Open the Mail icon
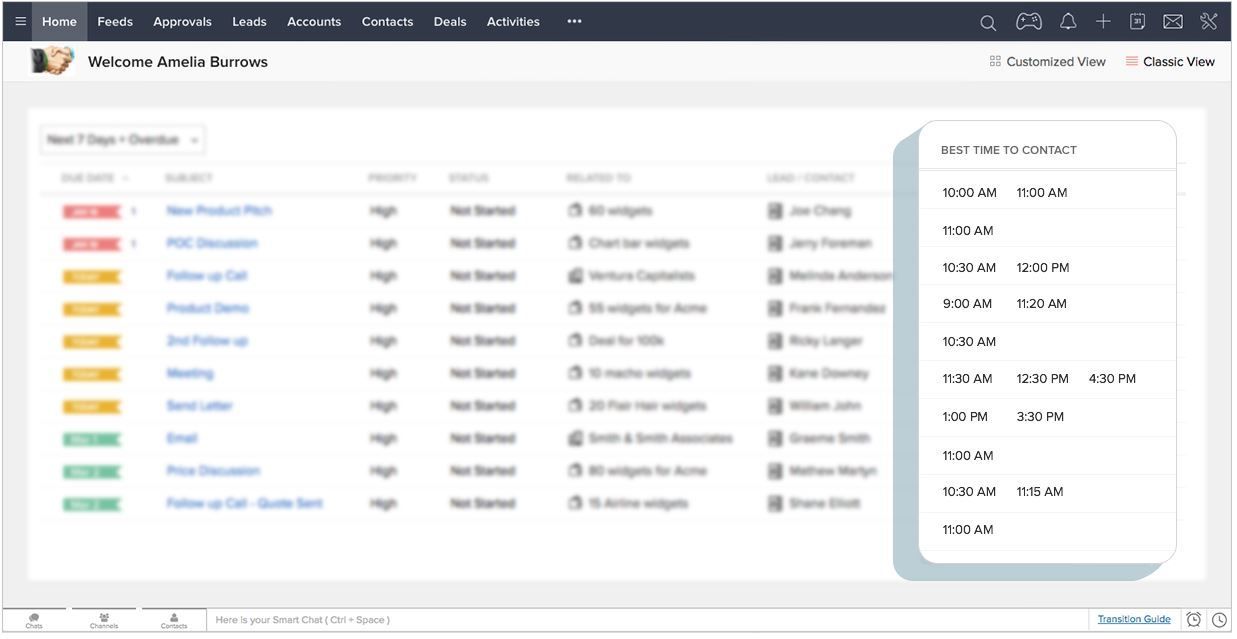The image size is (1237, 639). (x=1172, y=21)
